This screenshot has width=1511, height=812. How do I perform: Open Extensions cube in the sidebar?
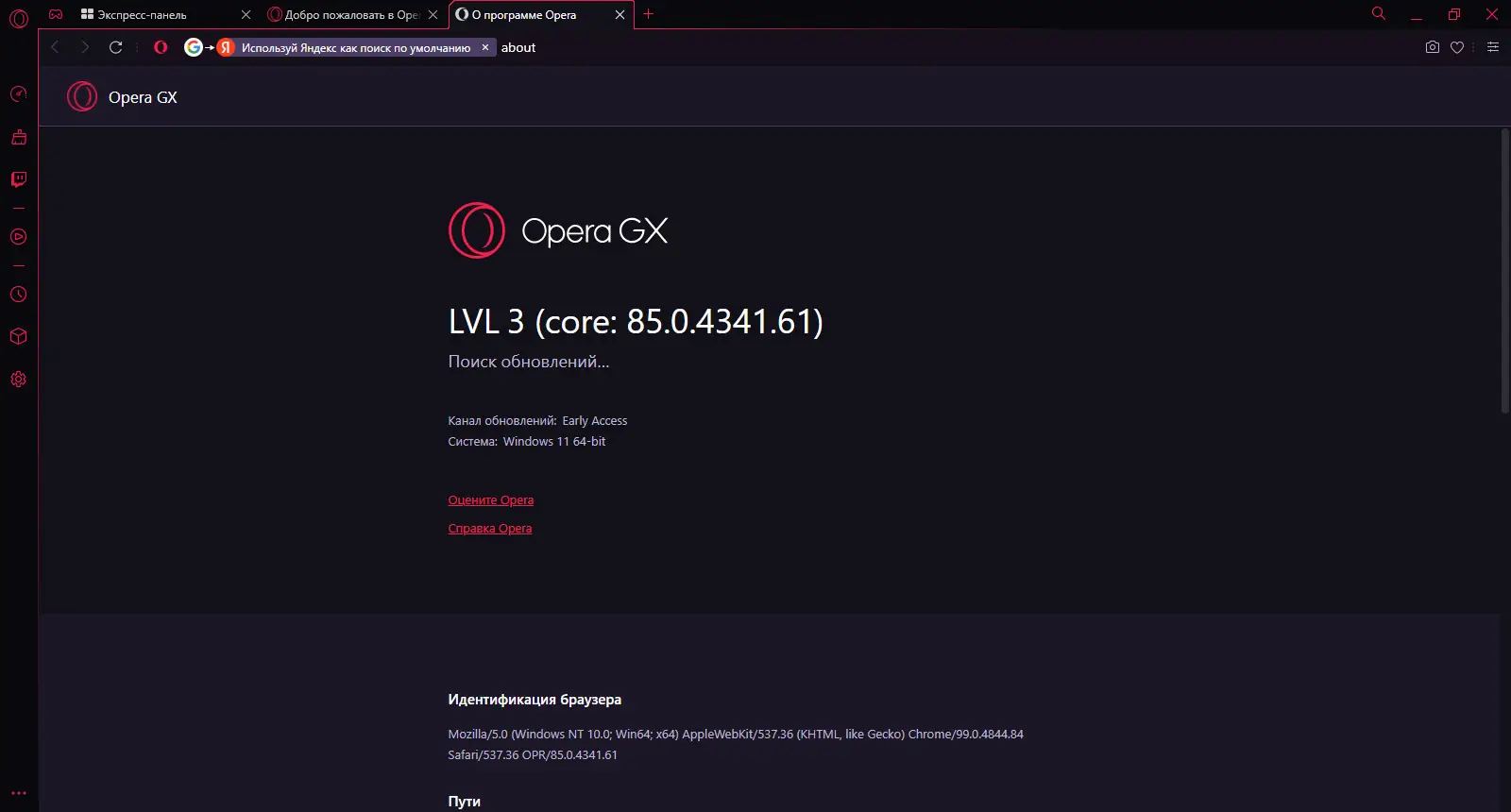(18, 337)
